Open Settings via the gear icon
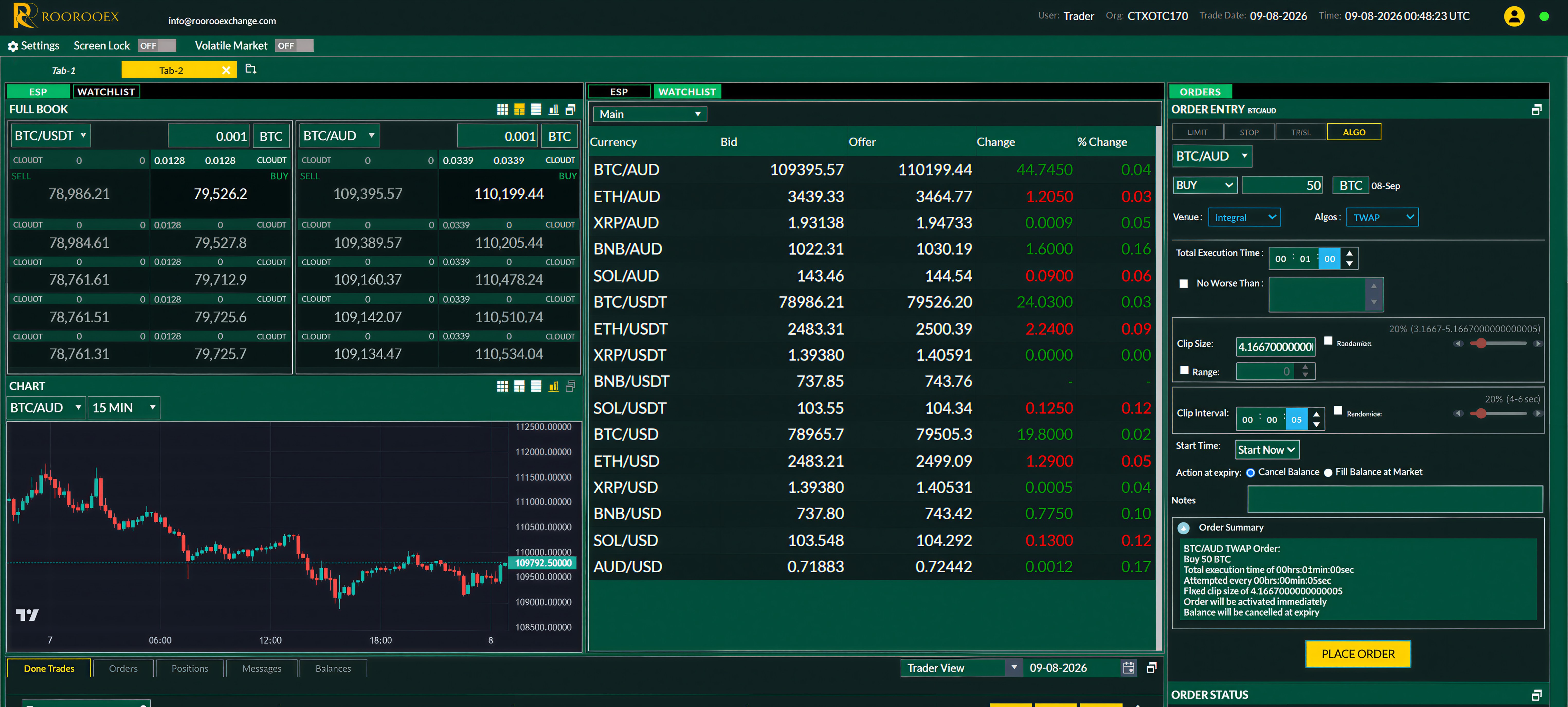This screenshot has height=707, width=1568. [x=13, y=46]
